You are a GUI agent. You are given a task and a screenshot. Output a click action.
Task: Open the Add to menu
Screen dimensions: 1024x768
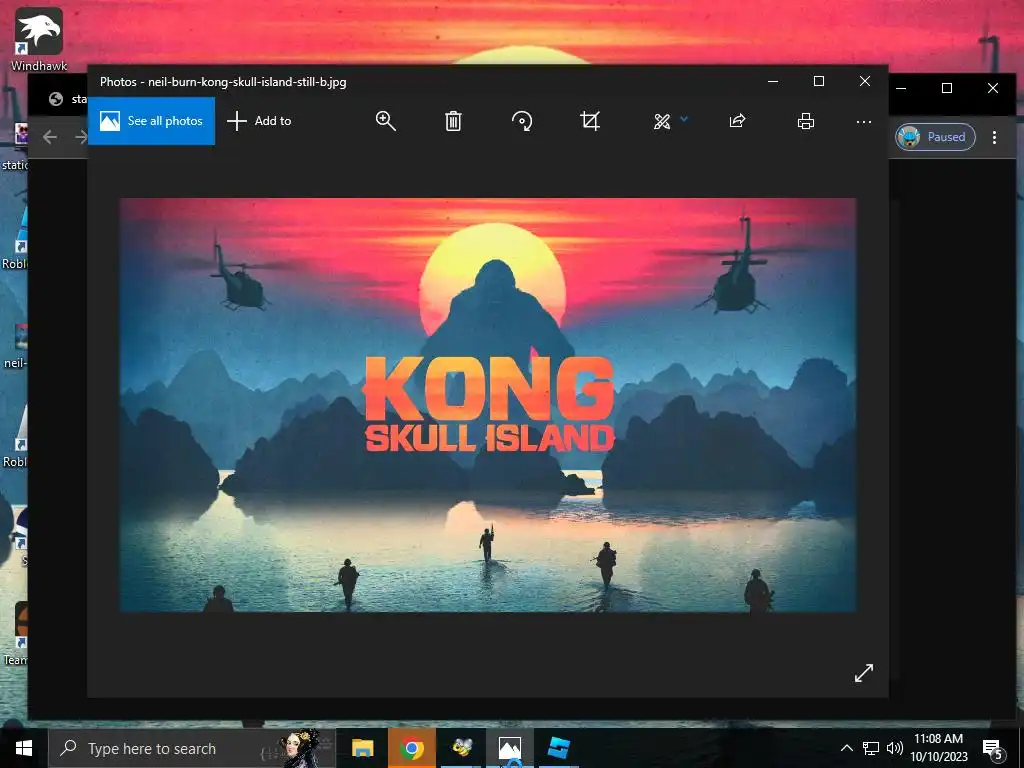(259, 121)
